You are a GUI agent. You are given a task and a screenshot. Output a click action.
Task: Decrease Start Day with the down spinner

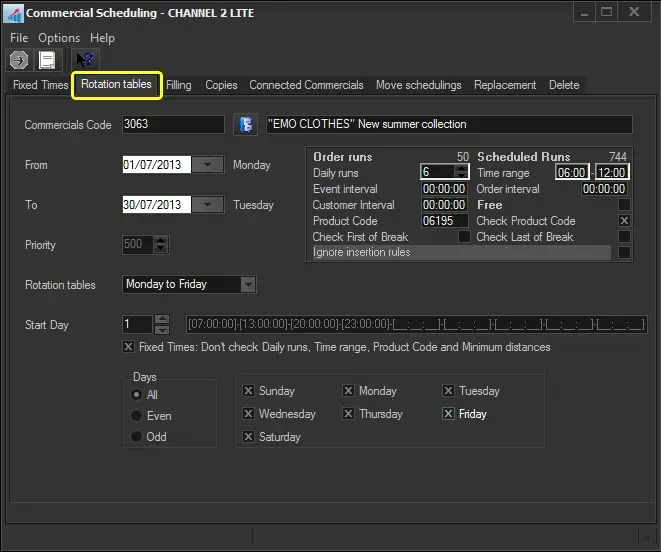(162, 329)
